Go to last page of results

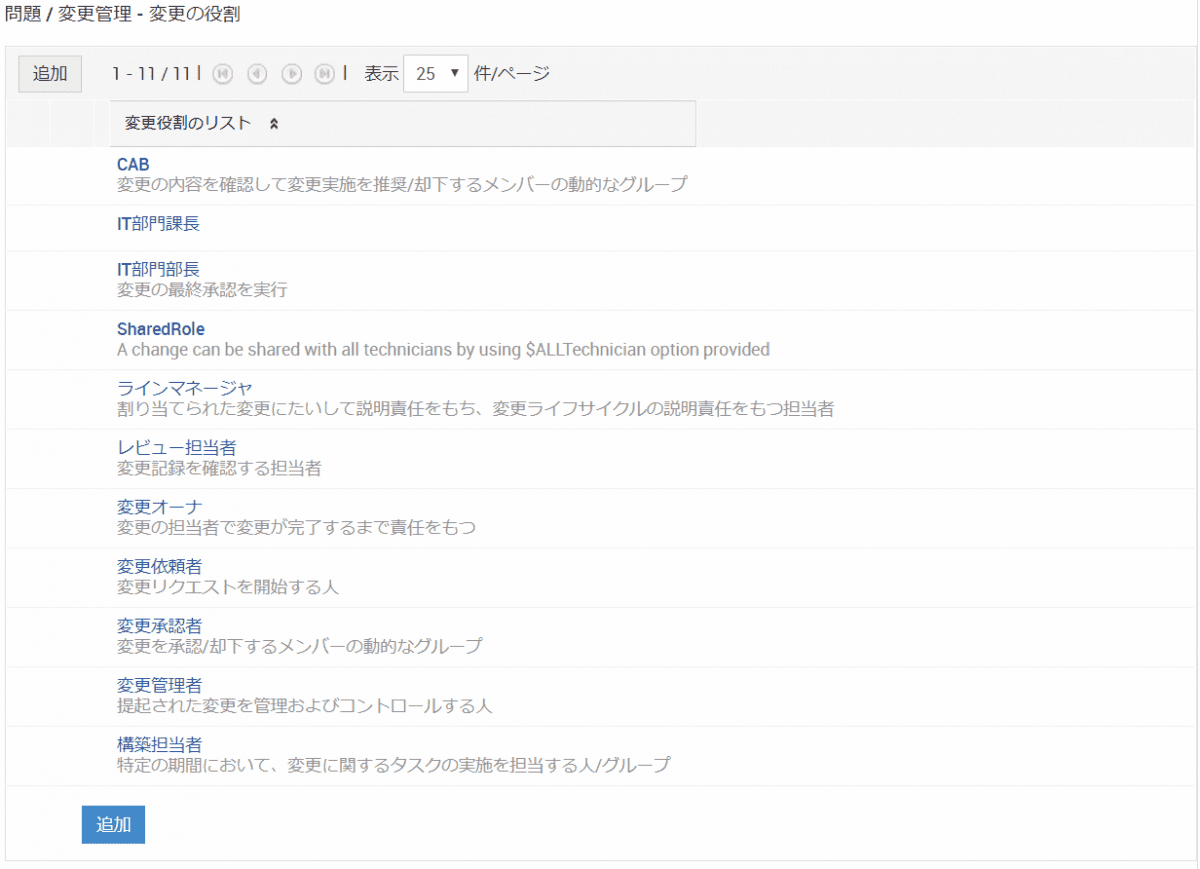[x=324, y=73]
